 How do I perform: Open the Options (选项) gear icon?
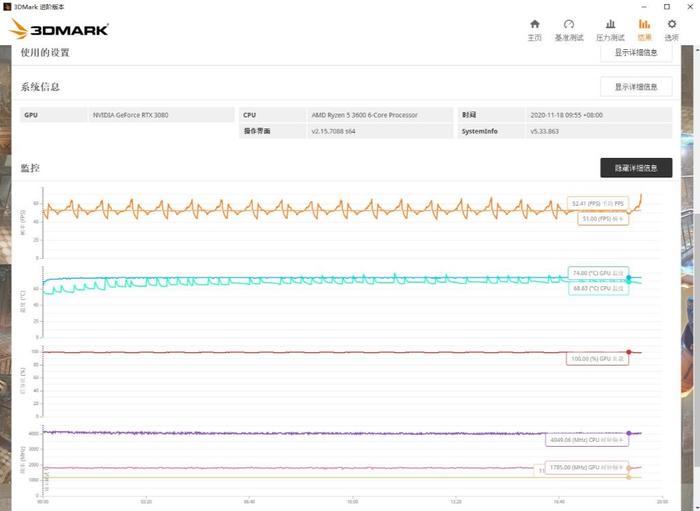click(671, 24)
